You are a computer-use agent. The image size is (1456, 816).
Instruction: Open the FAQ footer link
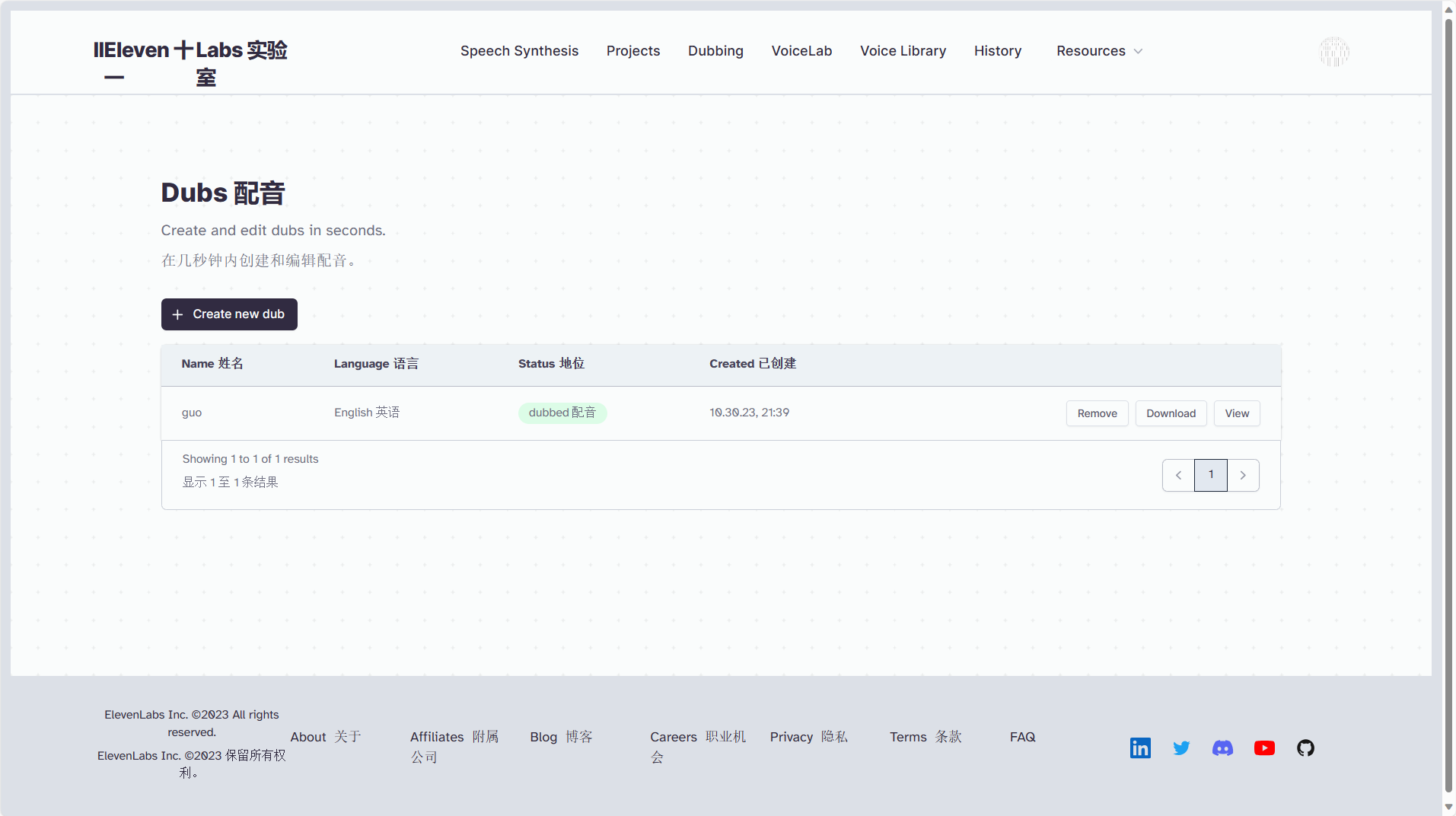(x=1022, y=737)
